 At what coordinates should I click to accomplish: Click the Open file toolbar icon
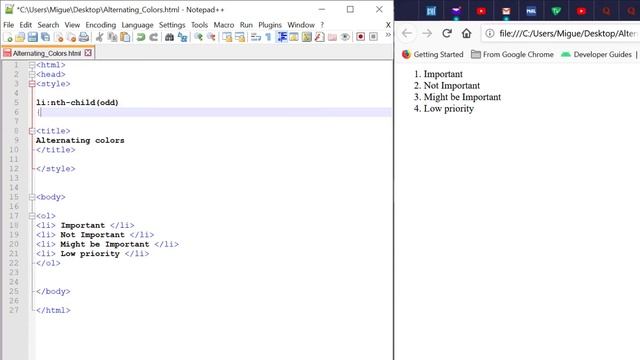(x=20, y=37)
